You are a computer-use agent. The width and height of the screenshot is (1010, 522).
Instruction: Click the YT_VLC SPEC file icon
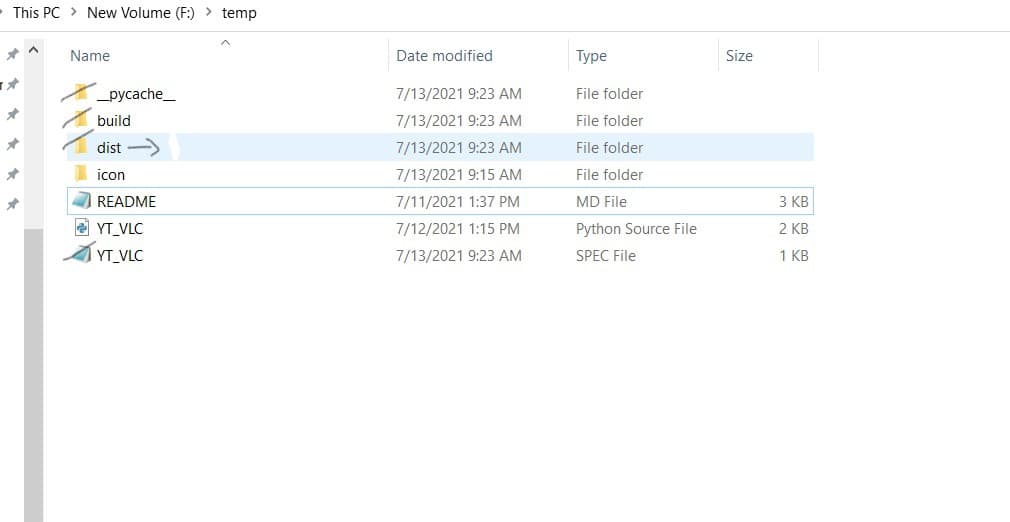coord(82,255)
